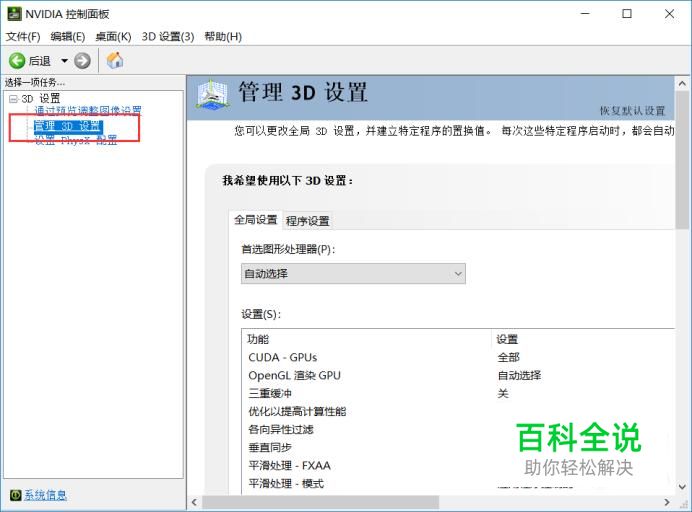692x512 pixels.
Task: Select 通过预览调整图像设置 tree item
Action: click(88, 110)
